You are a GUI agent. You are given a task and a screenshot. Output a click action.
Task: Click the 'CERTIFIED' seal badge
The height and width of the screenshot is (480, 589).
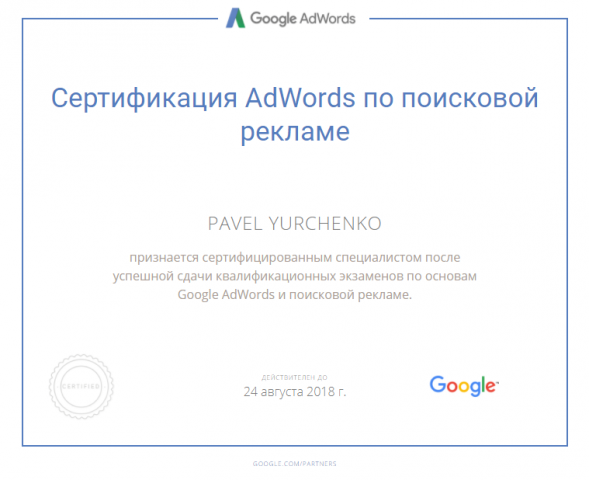click(x=81, y=386)
